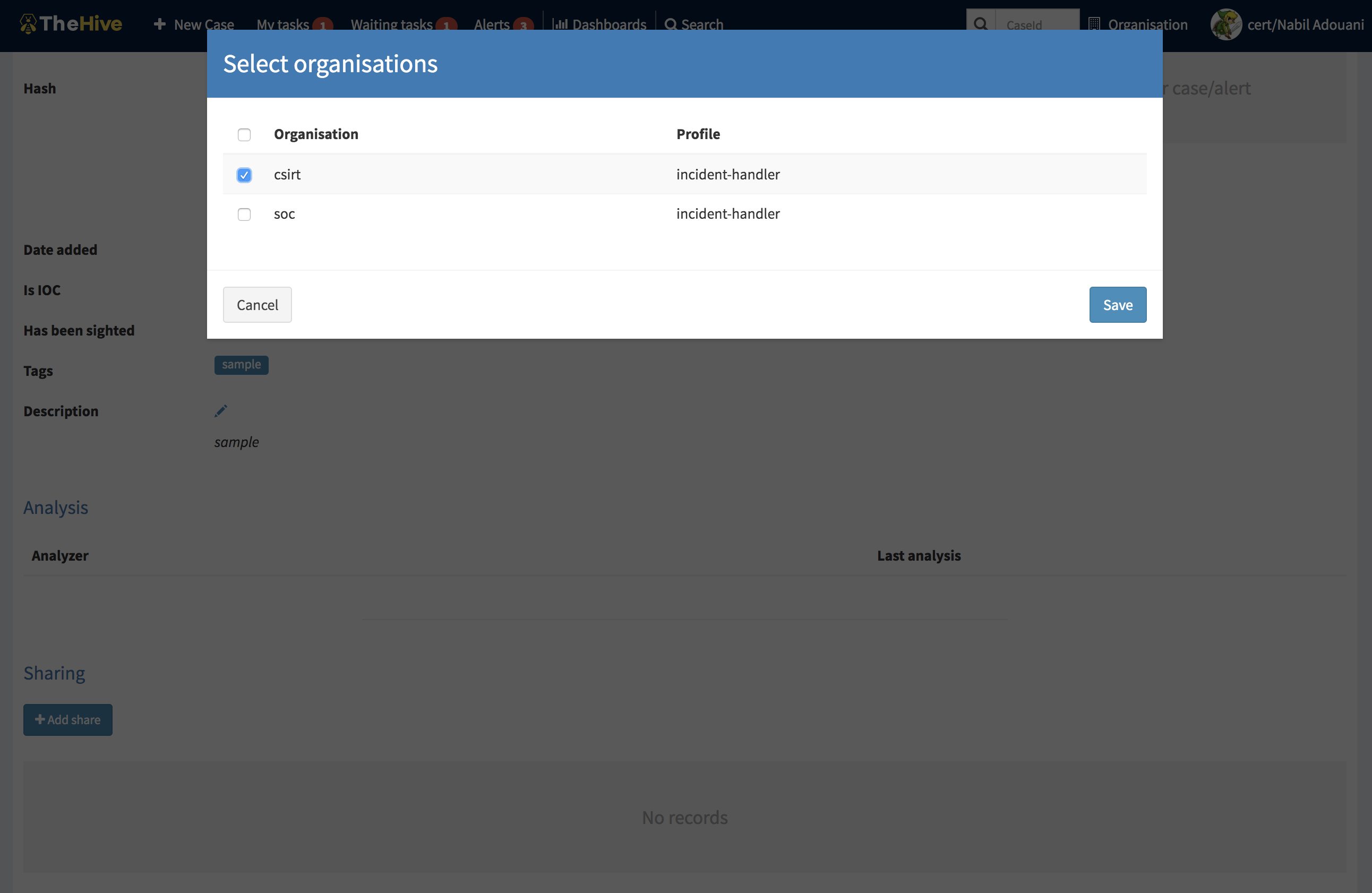
Task: Click the Analyzer column header
Action: point(60,556)
